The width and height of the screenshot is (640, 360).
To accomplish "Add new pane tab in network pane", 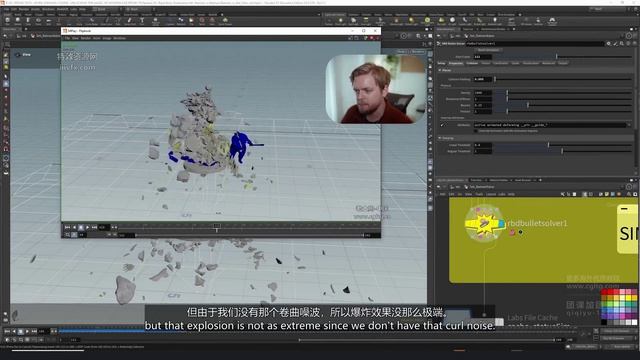I will [x=540, y=180].
